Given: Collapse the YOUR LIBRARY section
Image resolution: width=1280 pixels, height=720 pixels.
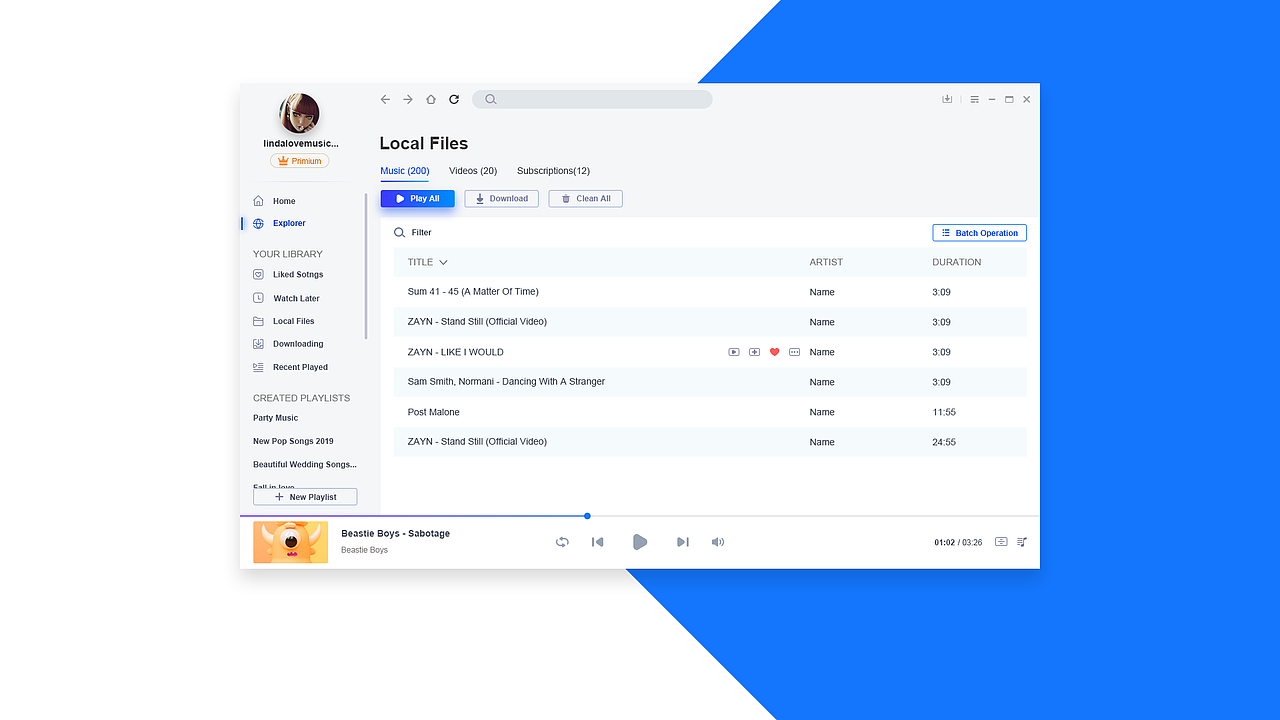Looking at the screenshot, I should (287, 254).
